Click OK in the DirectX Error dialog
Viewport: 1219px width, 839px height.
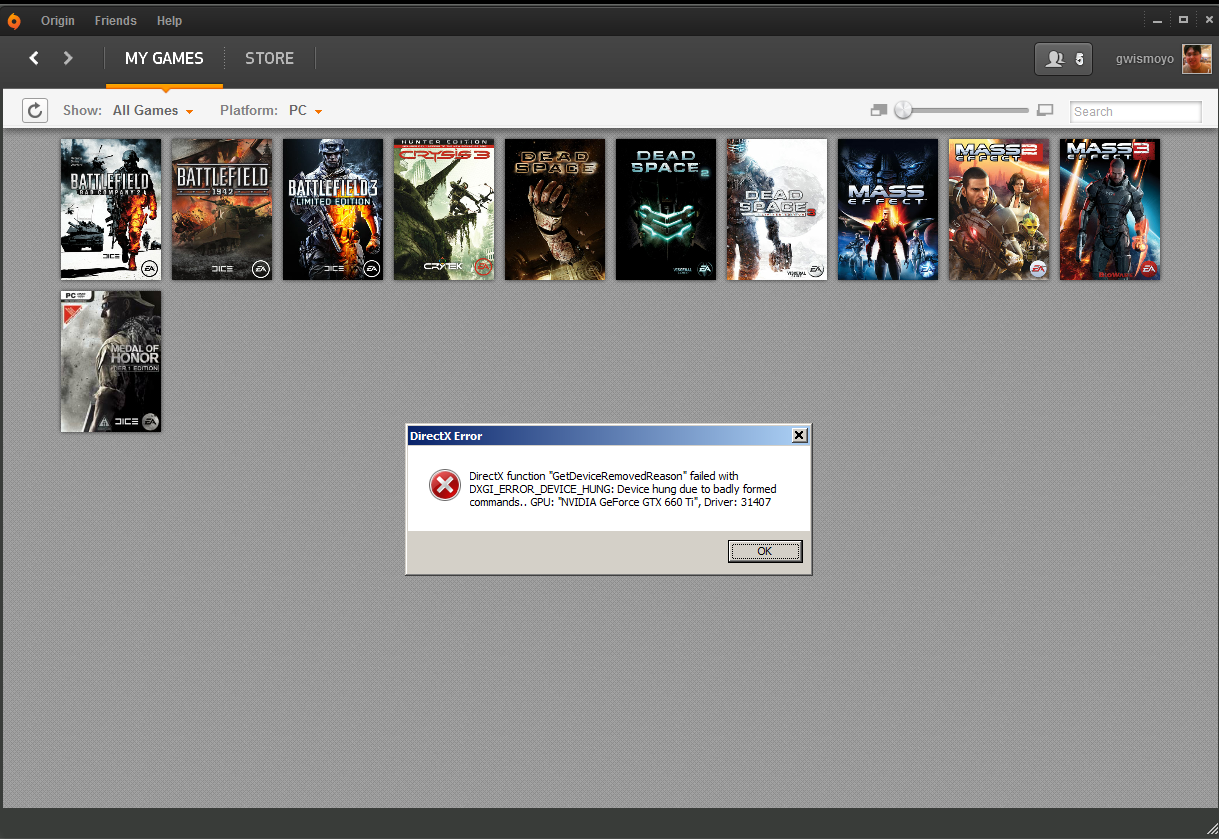pos(765,551)
